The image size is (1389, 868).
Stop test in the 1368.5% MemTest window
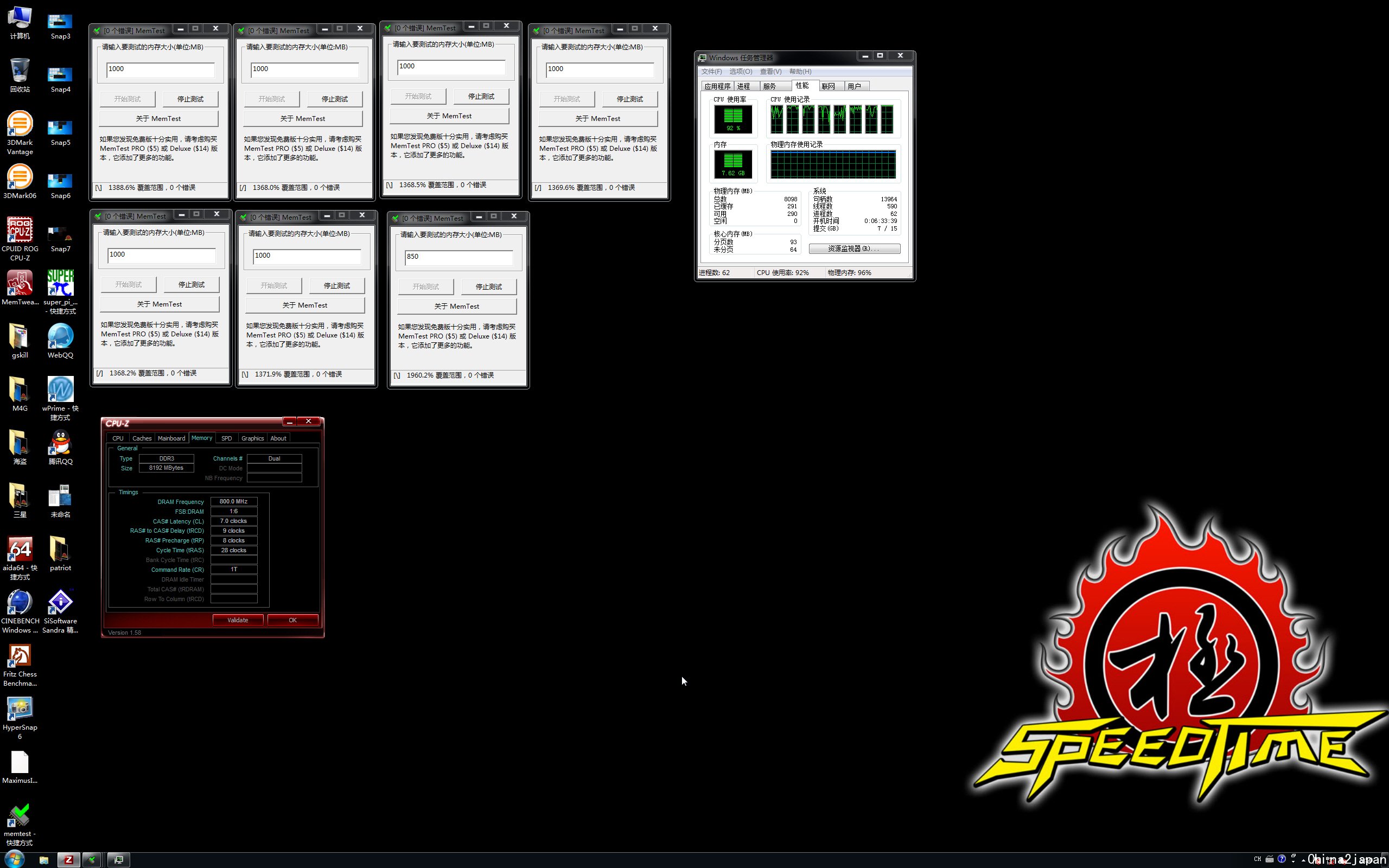[481, 97]
